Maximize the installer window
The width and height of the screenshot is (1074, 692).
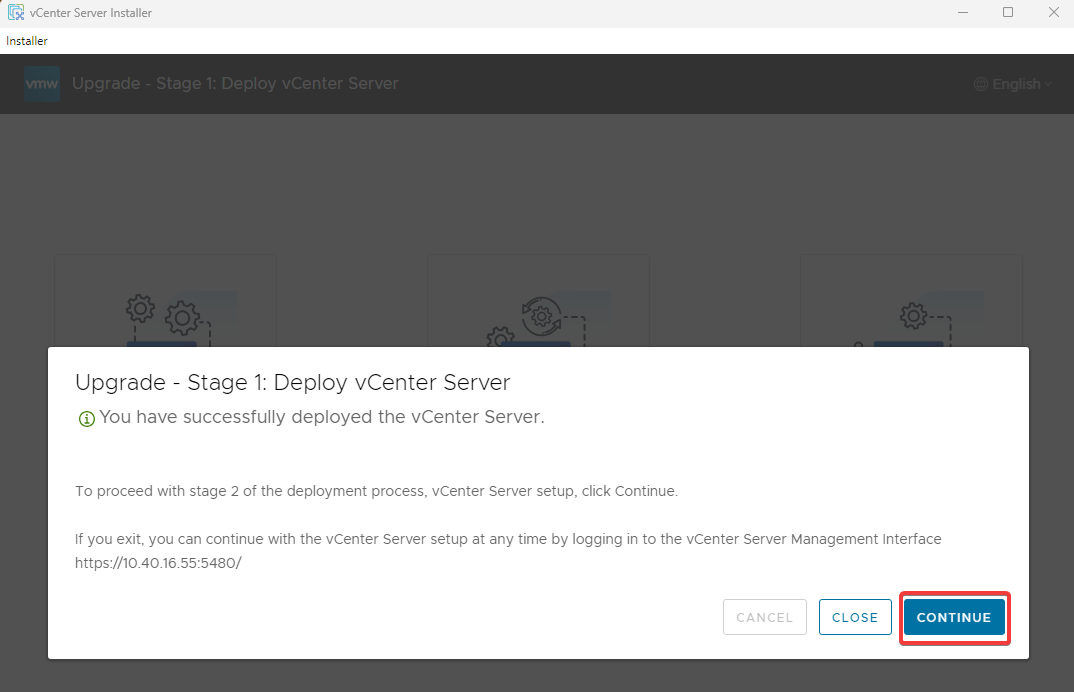pos(1008,12)
